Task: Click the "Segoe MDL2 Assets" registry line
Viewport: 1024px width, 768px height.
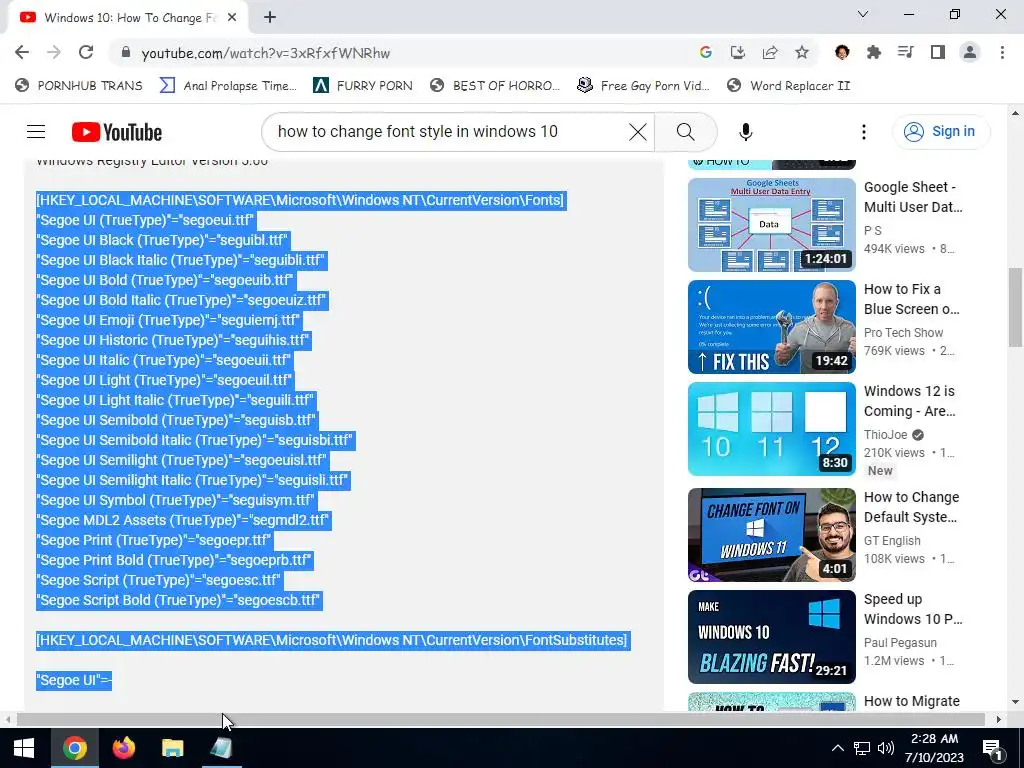Action: pyautogui.click(x=184, y=520)
